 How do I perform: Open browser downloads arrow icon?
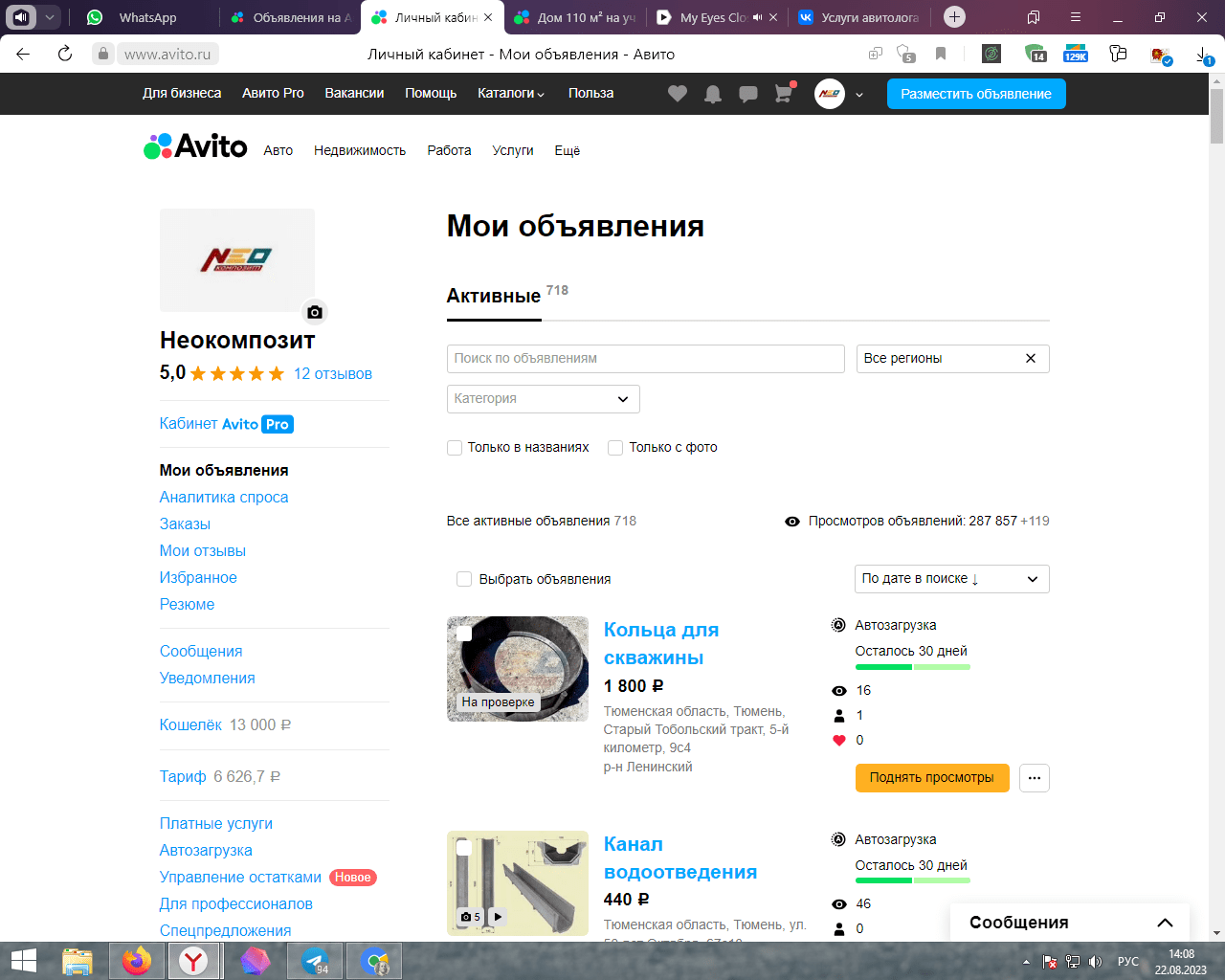tap(1204, 55)
